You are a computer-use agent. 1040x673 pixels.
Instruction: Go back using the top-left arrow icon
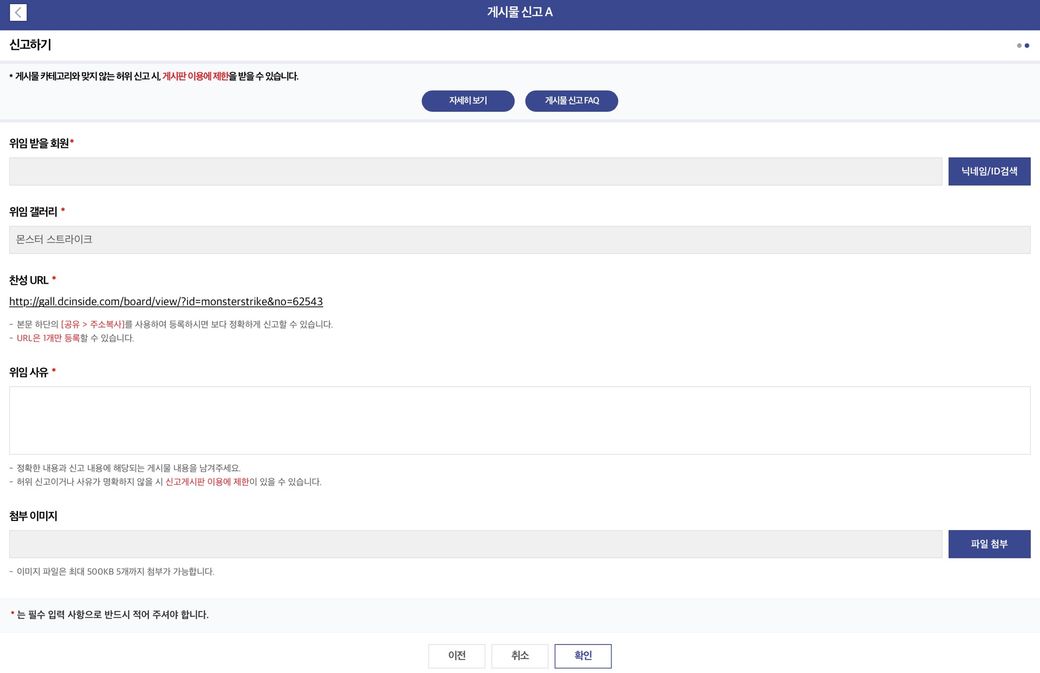pyautogui.click(x=19, y=12)
